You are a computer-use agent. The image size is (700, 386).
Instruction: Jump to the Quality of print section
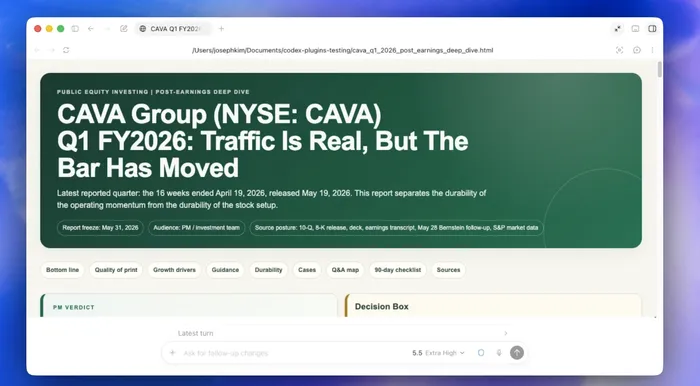pyautogui.click(x=116, y=270)
